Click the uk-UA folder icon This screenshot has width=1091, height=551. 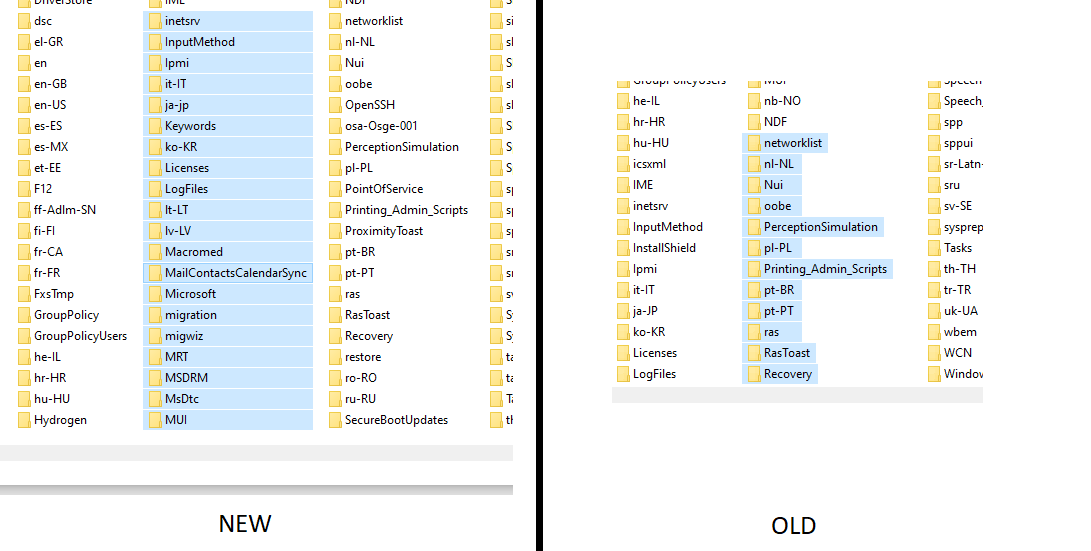click(934, 311)
